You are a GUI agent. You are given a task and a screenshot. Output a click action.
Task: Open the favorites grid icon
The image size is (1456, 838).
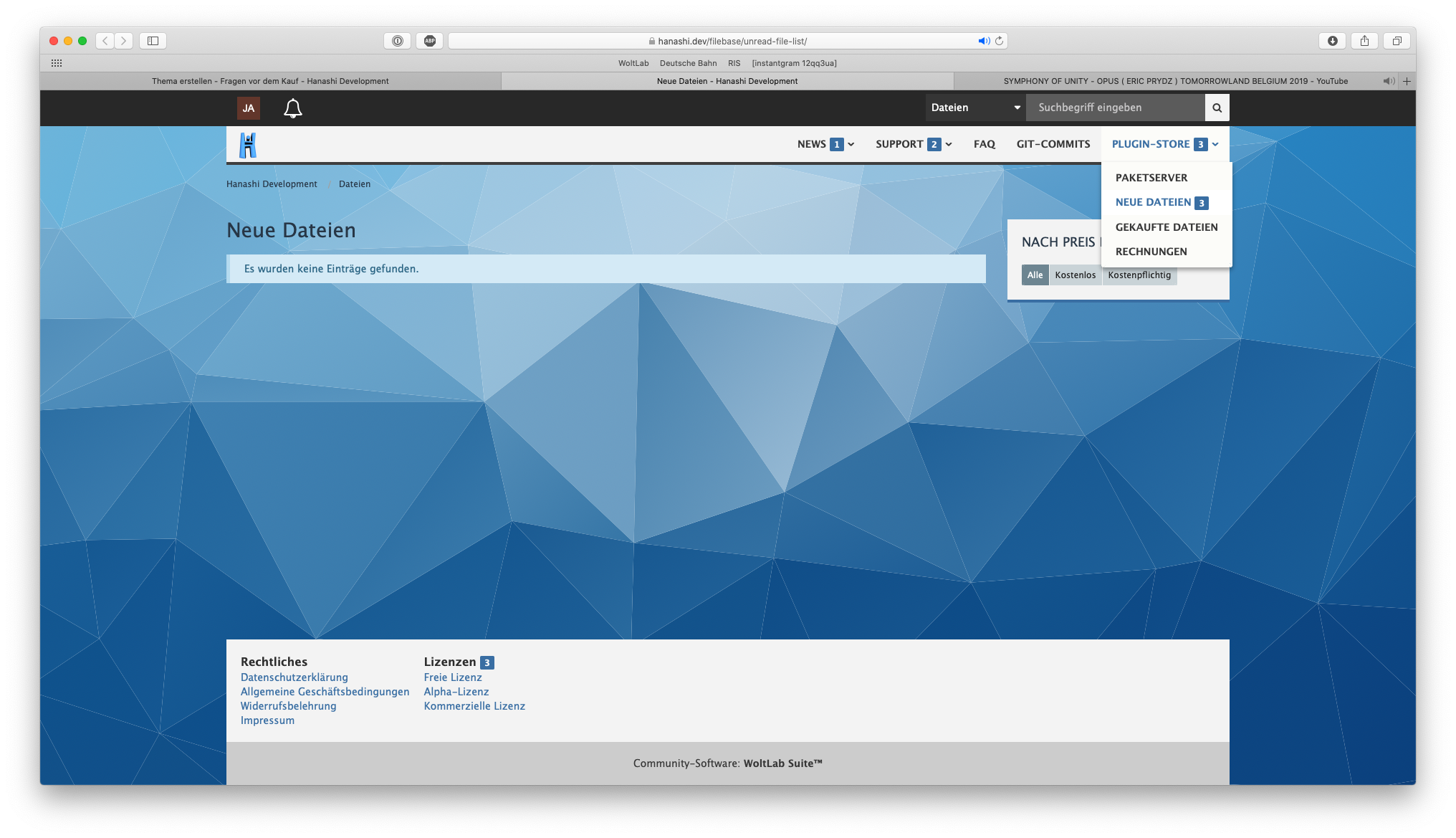pos(57,63)
